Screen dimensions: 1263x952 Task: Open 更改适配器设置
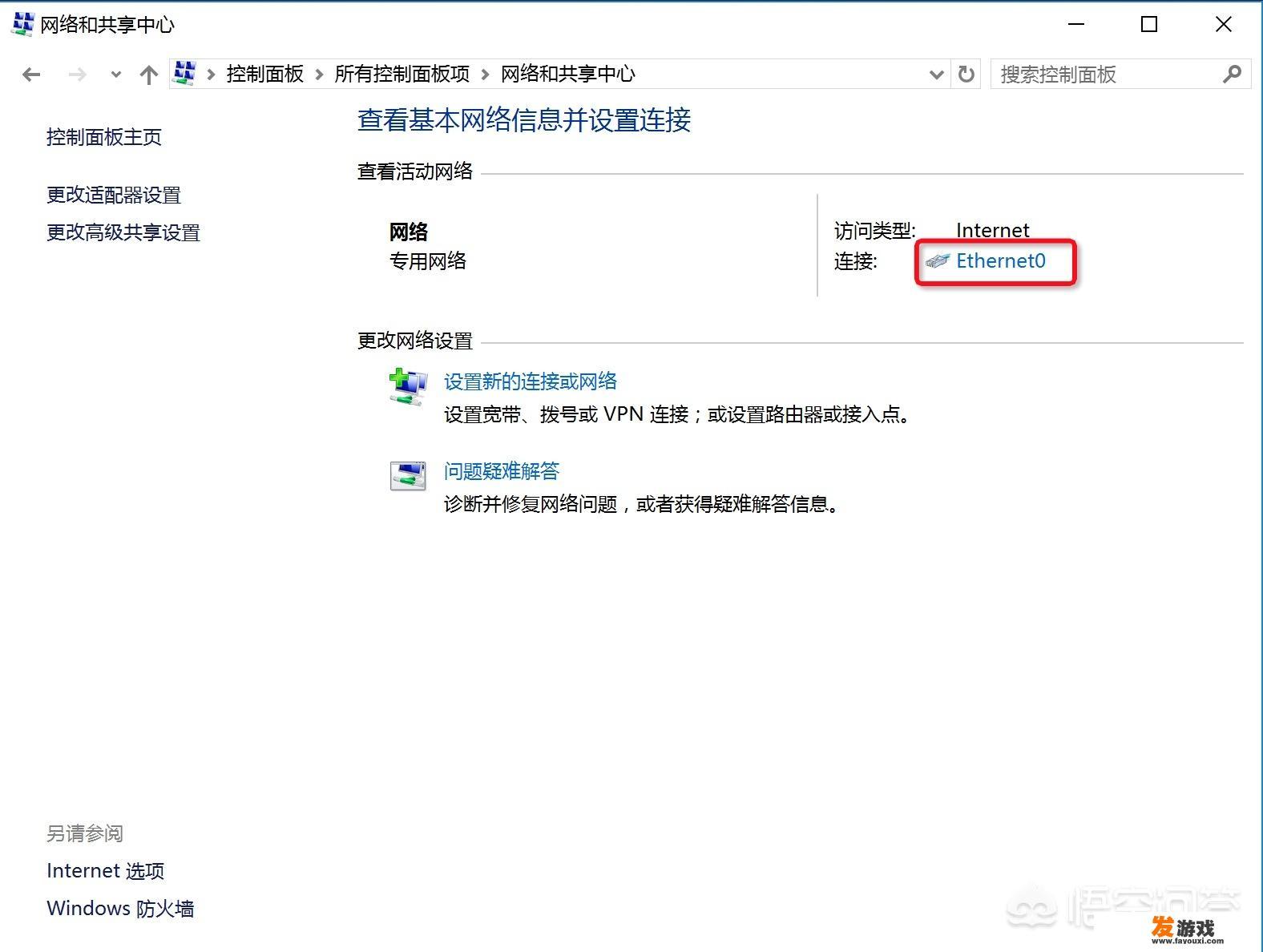click(114, 195)
